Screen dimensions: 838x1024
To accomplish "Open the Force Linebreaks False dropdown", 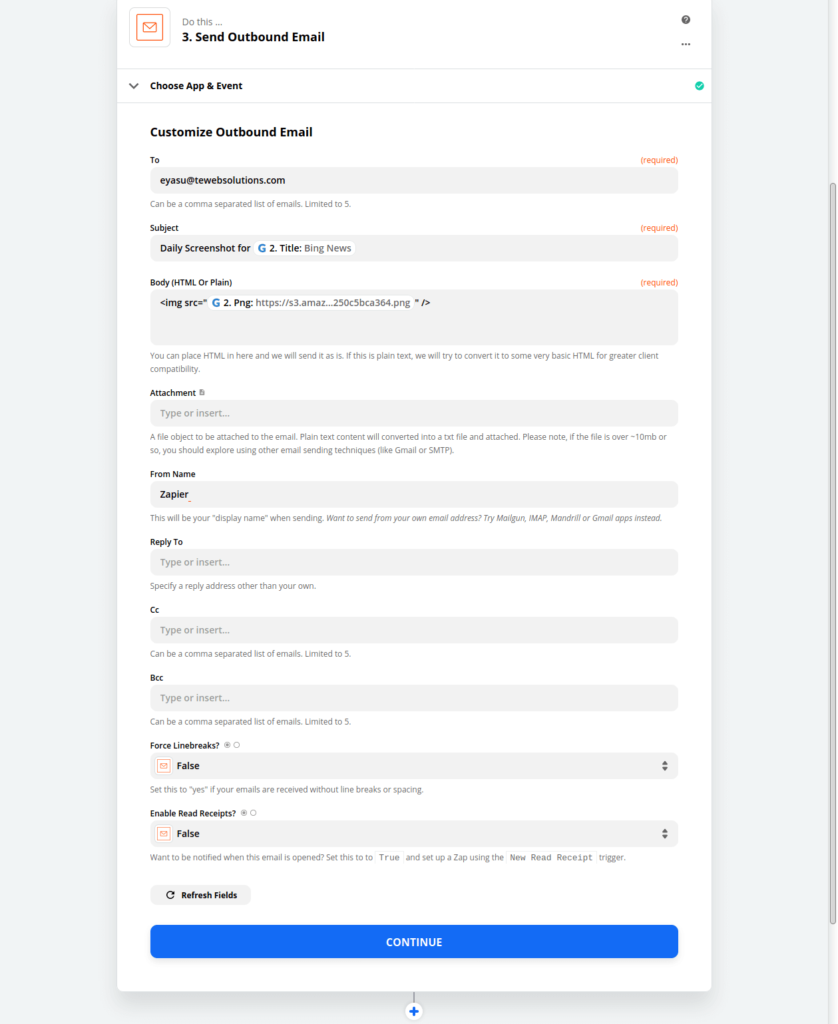I will pos(413,765).
